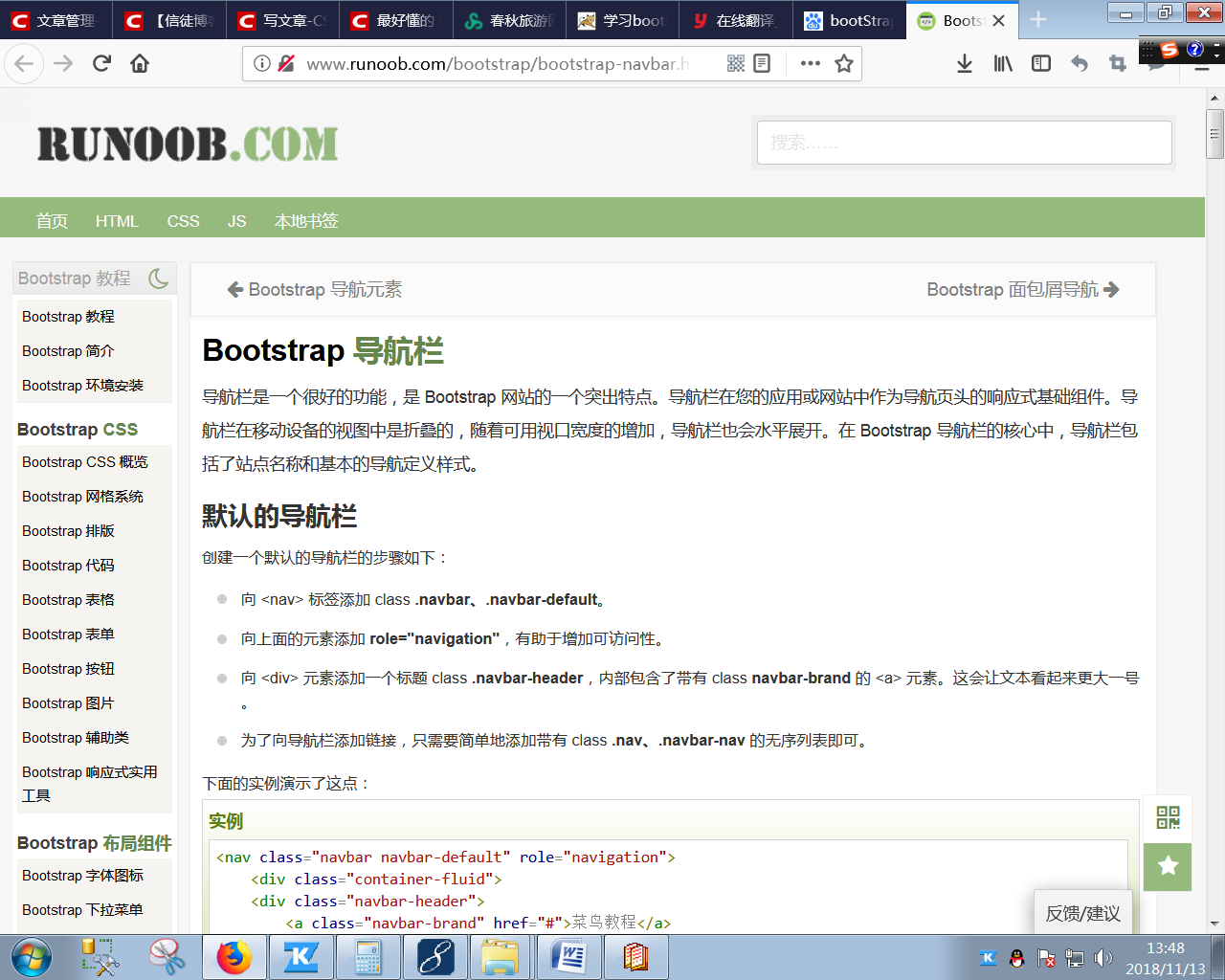Show the floating QR code button

pos(1168,818)
